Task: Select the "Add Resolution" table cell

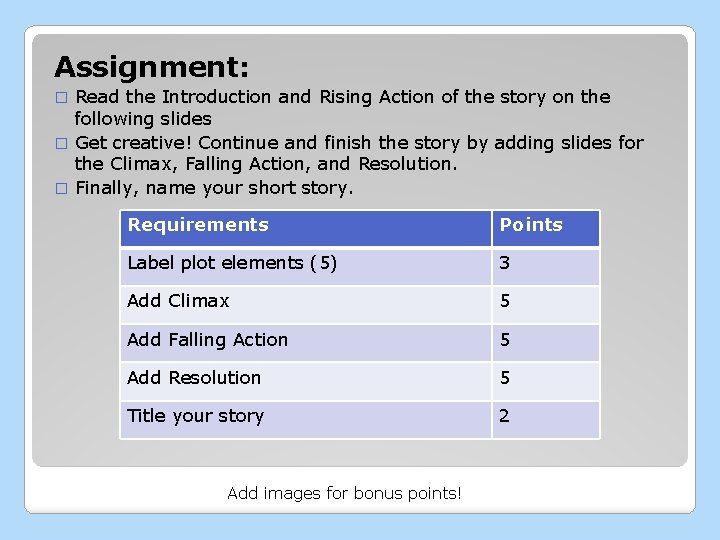Action: tap(305, 379)
